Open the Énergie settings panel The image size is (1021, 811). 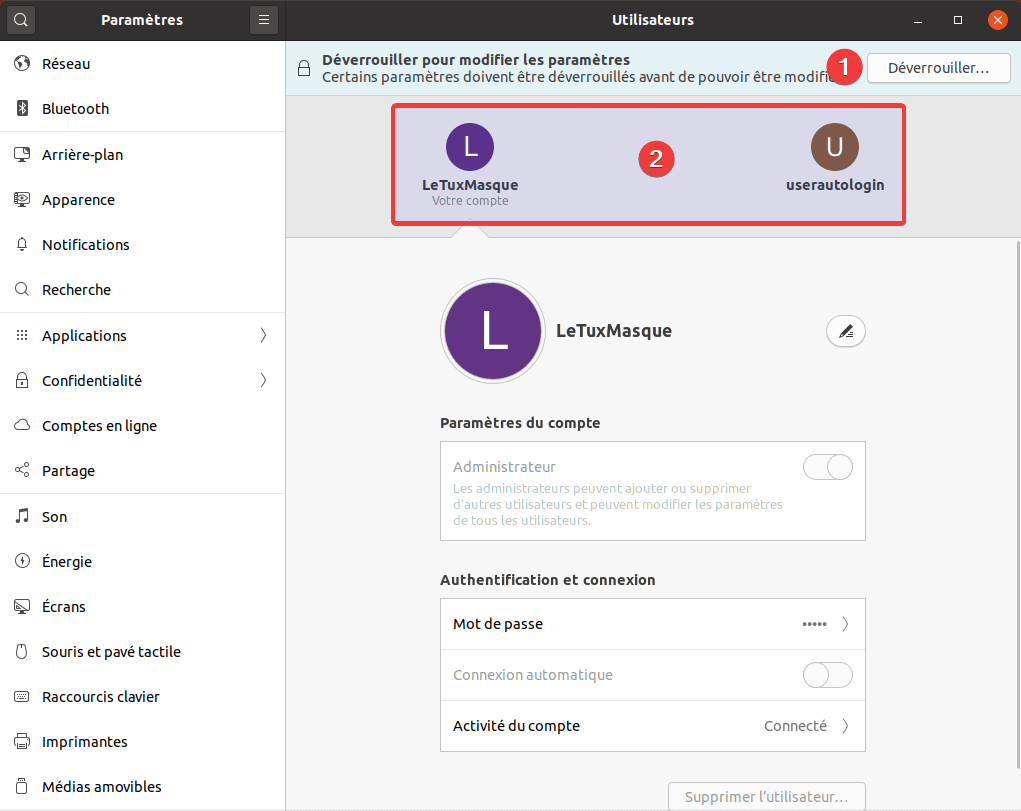point(67,562)
